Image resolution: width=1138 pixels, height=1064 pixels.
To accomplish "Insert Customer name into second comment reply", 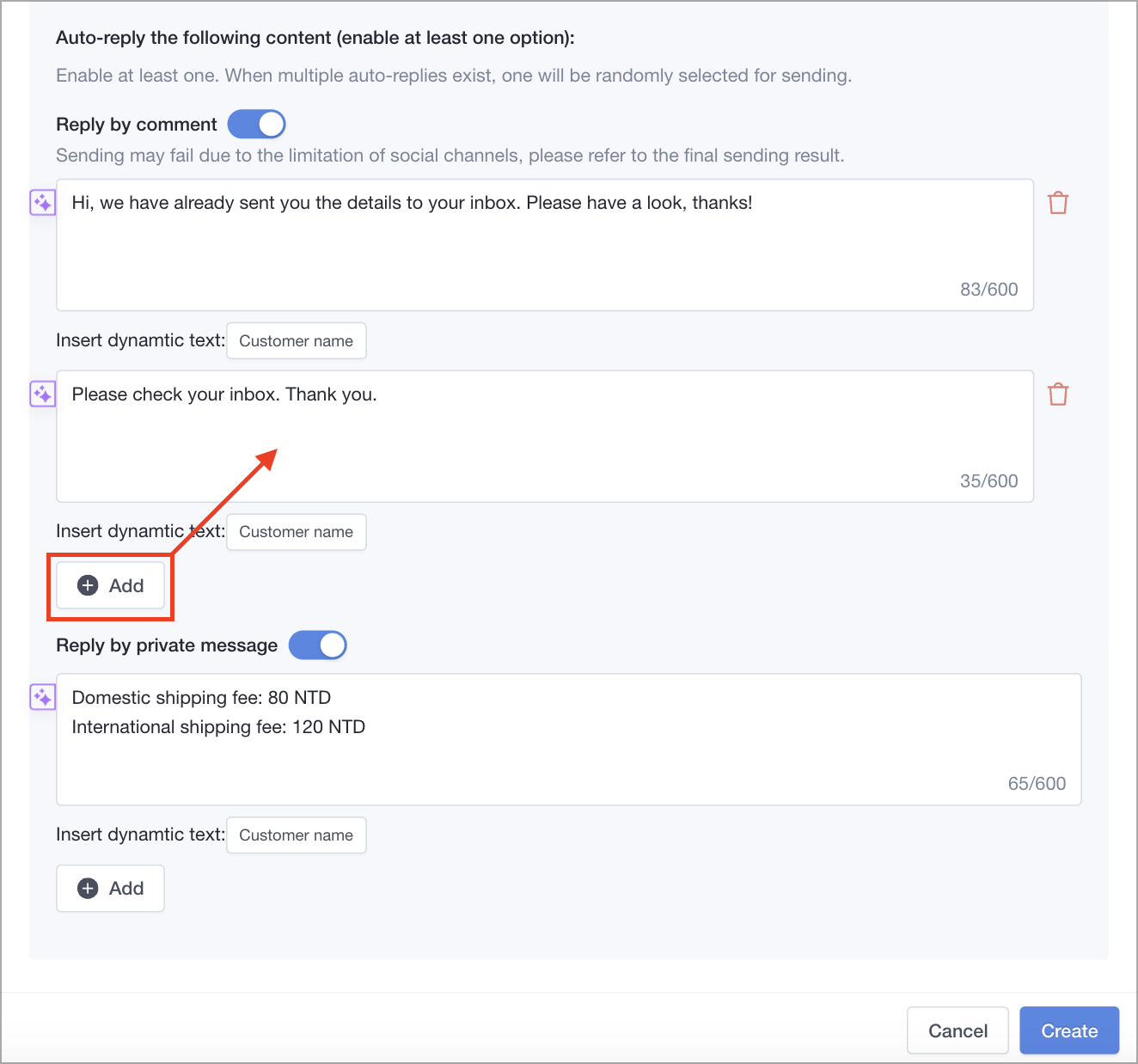I will 297,532.
